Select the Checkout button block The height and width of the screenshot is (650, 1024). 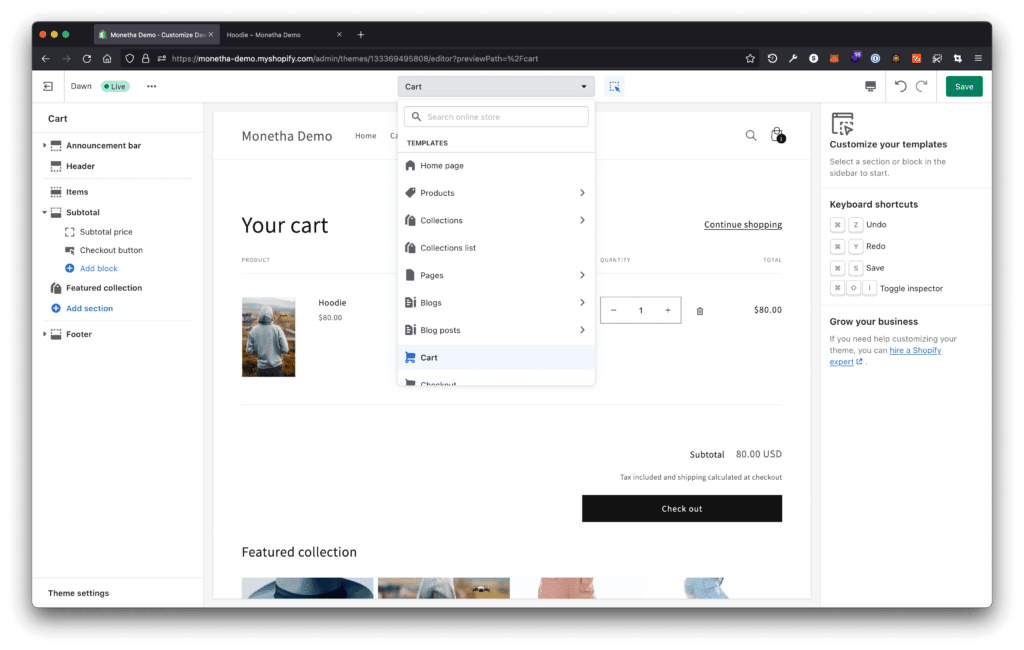(x=111, y=250)
